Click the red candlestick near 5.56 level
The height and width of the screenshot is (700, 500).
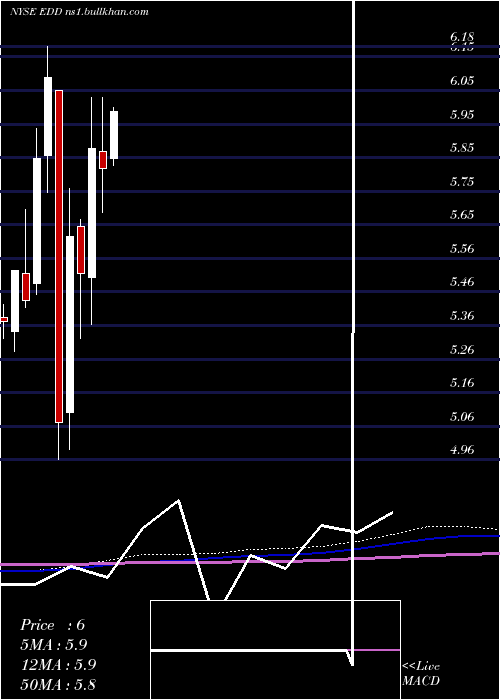81,250
